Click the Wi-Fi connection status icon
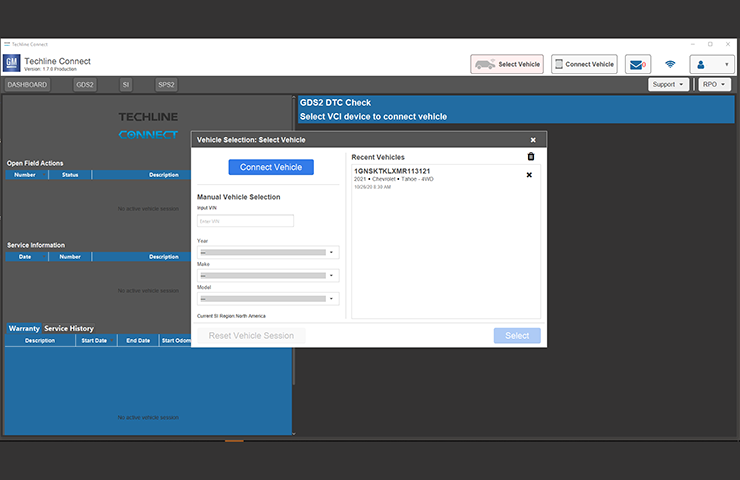Screen dimensions: 740x480 coord(670,64)
